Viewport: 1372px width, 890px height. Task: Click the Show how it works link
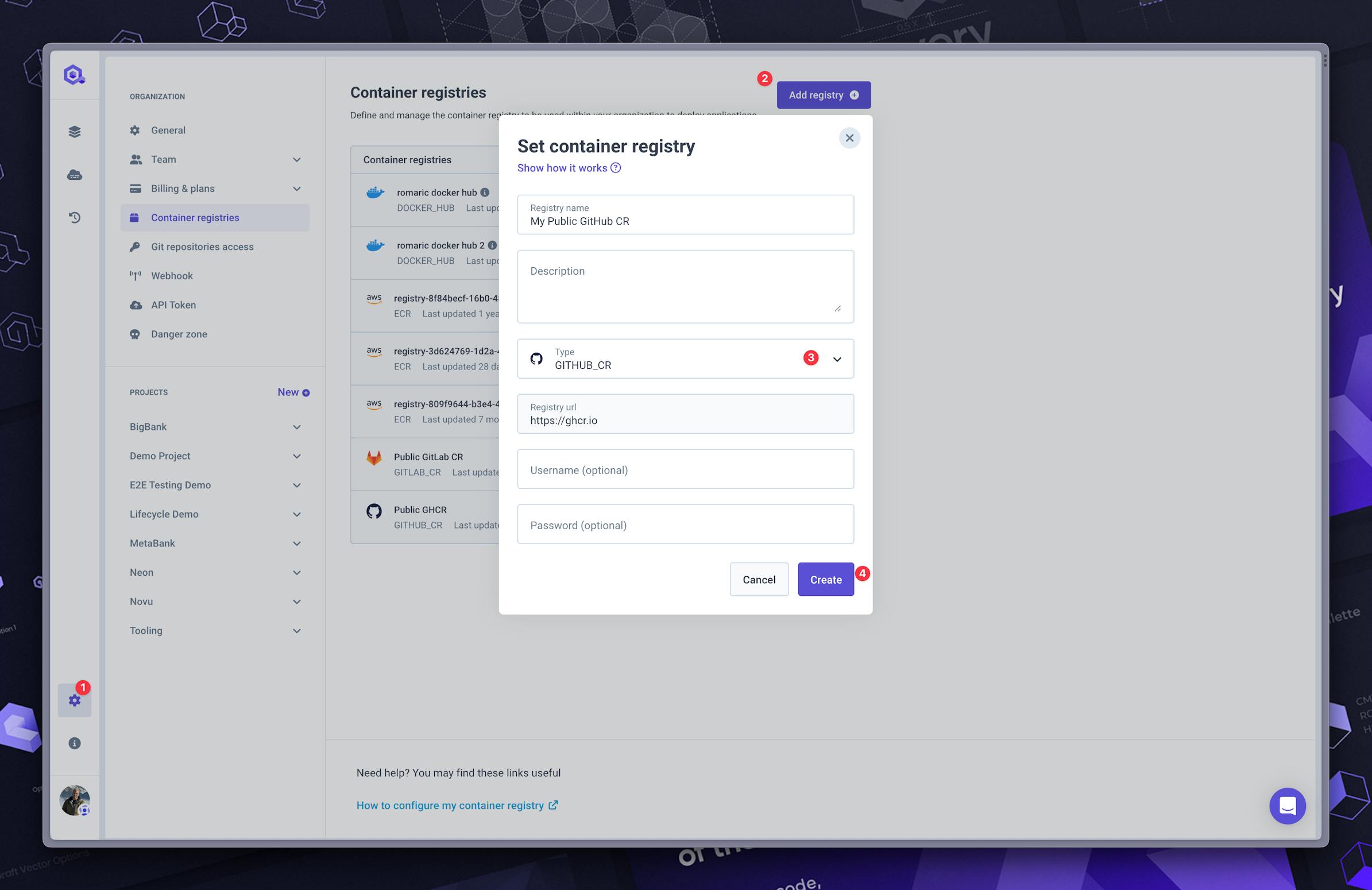tap(569, 167)
